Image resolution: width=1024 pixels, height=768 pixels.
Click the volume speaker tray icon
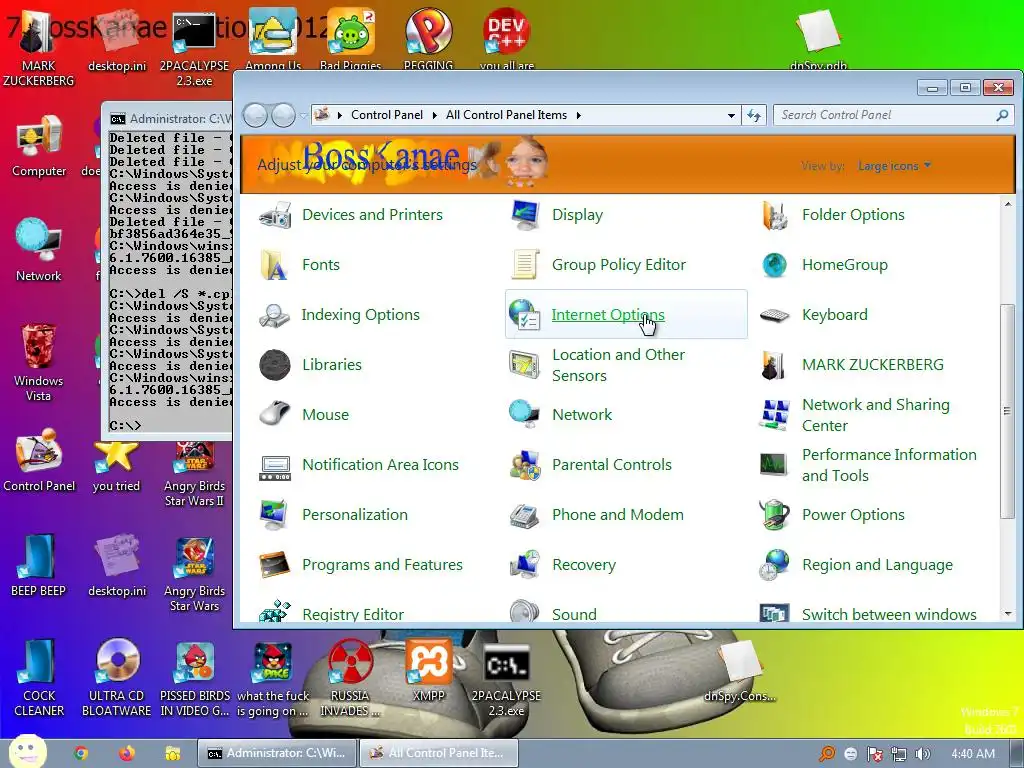923,754
